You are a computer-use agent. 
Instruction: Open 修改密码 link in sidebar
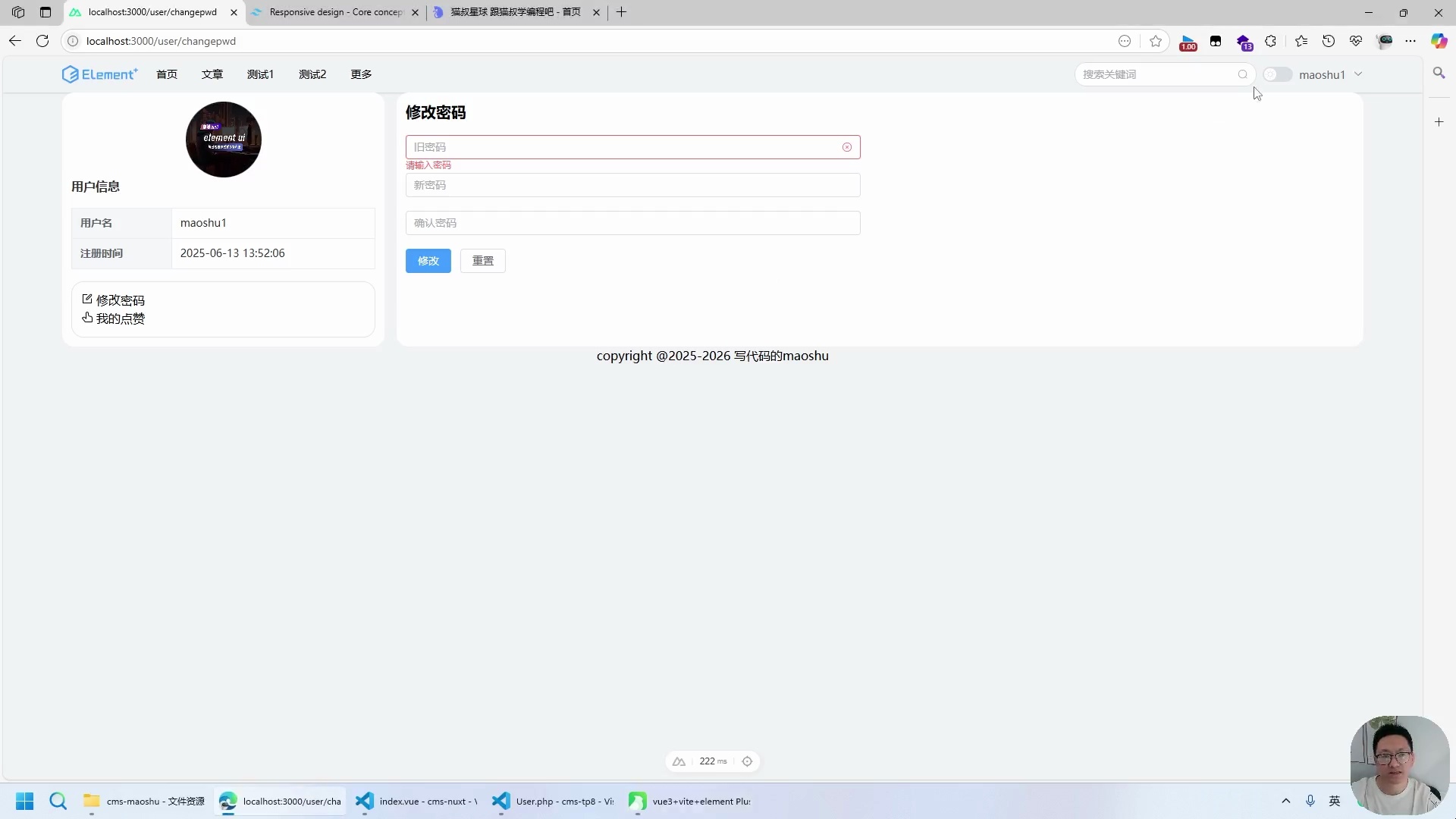coord(113,300)
